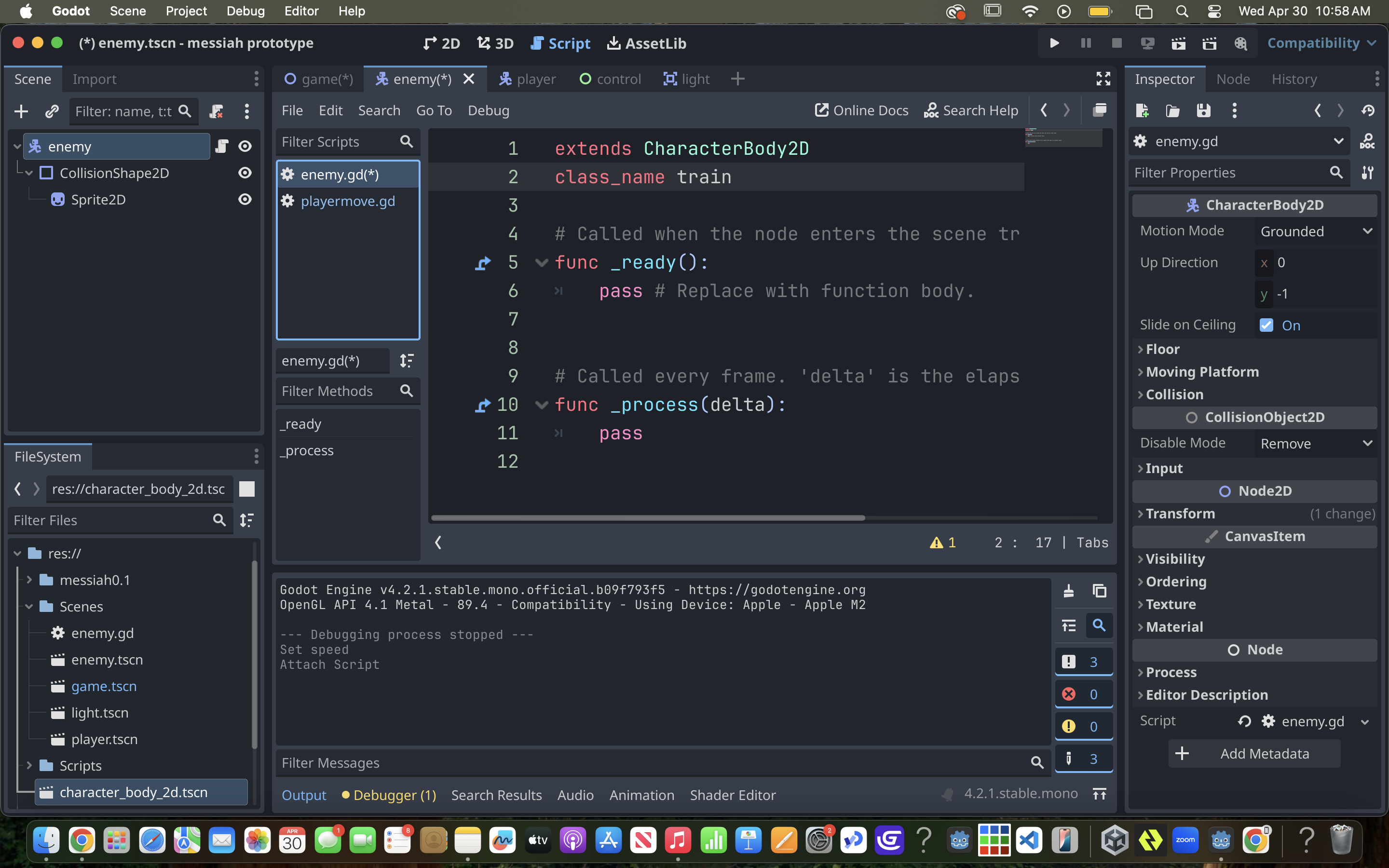
Task: Click the horizontal scrollbar in code editor
Action: pos(648,518)
